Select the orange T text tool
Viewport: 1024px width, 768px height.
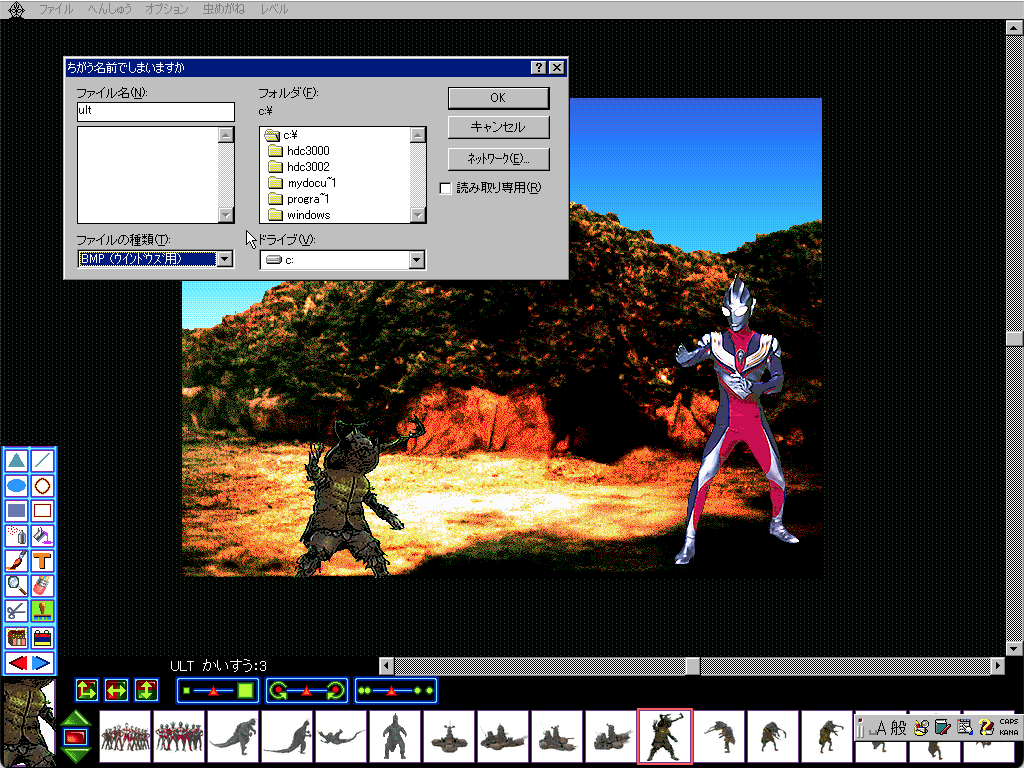click(x=42, y=561)
